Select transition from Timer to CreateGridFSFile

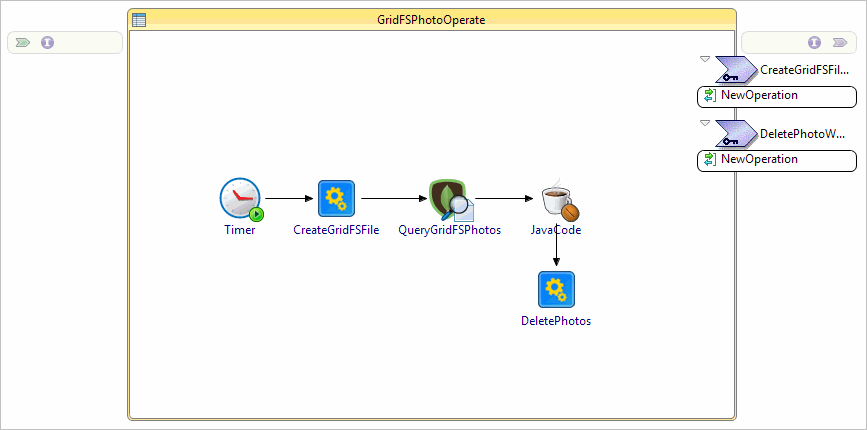(289, 198)
